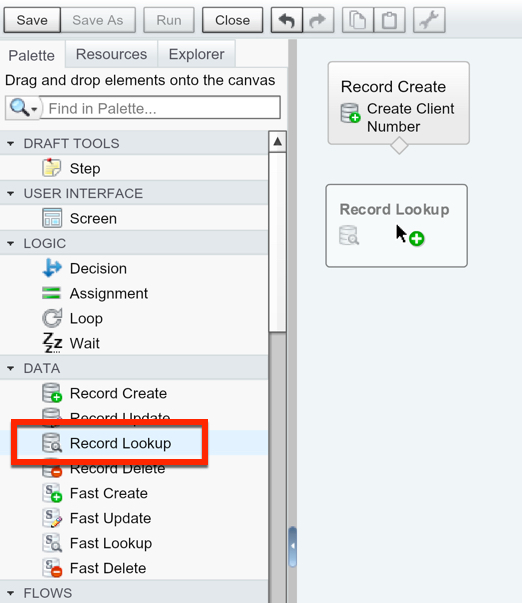The image size is (522, 603).
Task: Select the Screen element icon
Action: (52, 218)
